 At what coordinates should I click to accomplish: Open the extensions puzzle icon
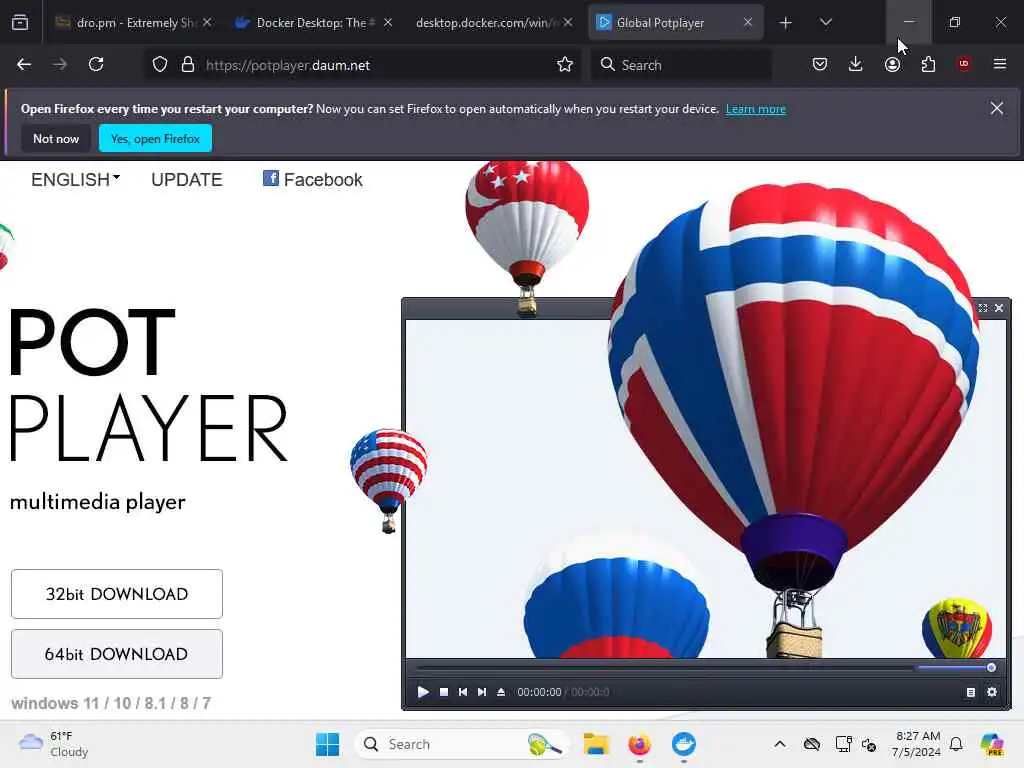click(x=928, y=64)
